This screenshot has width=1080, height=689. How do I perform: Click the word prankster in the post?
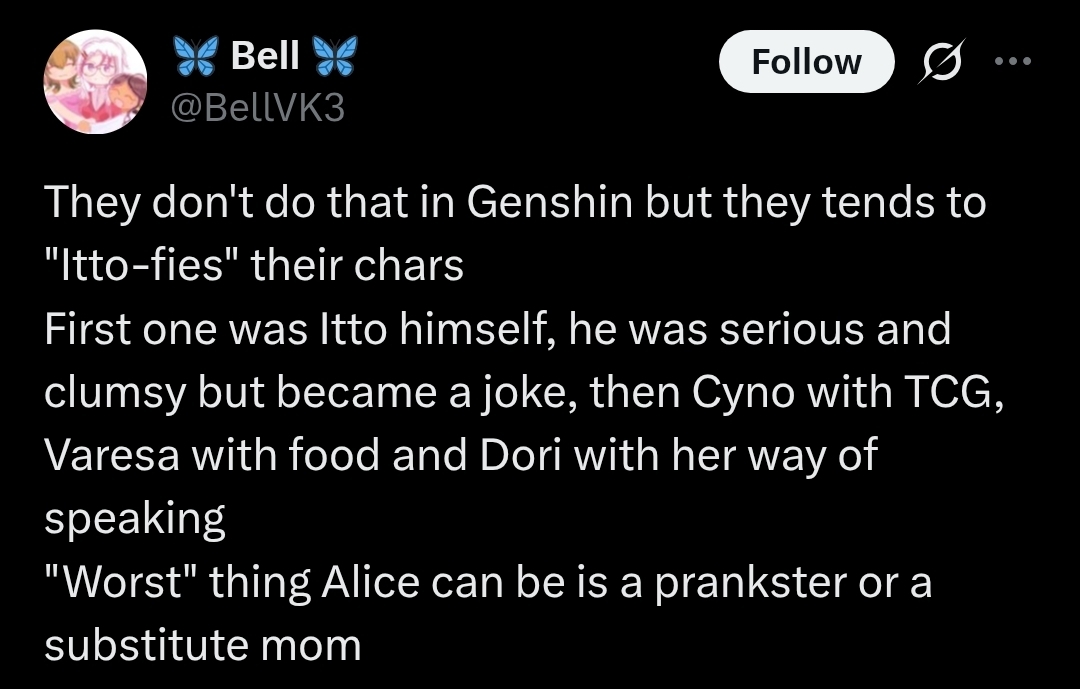pyautogui.click(x=750, y=584)
